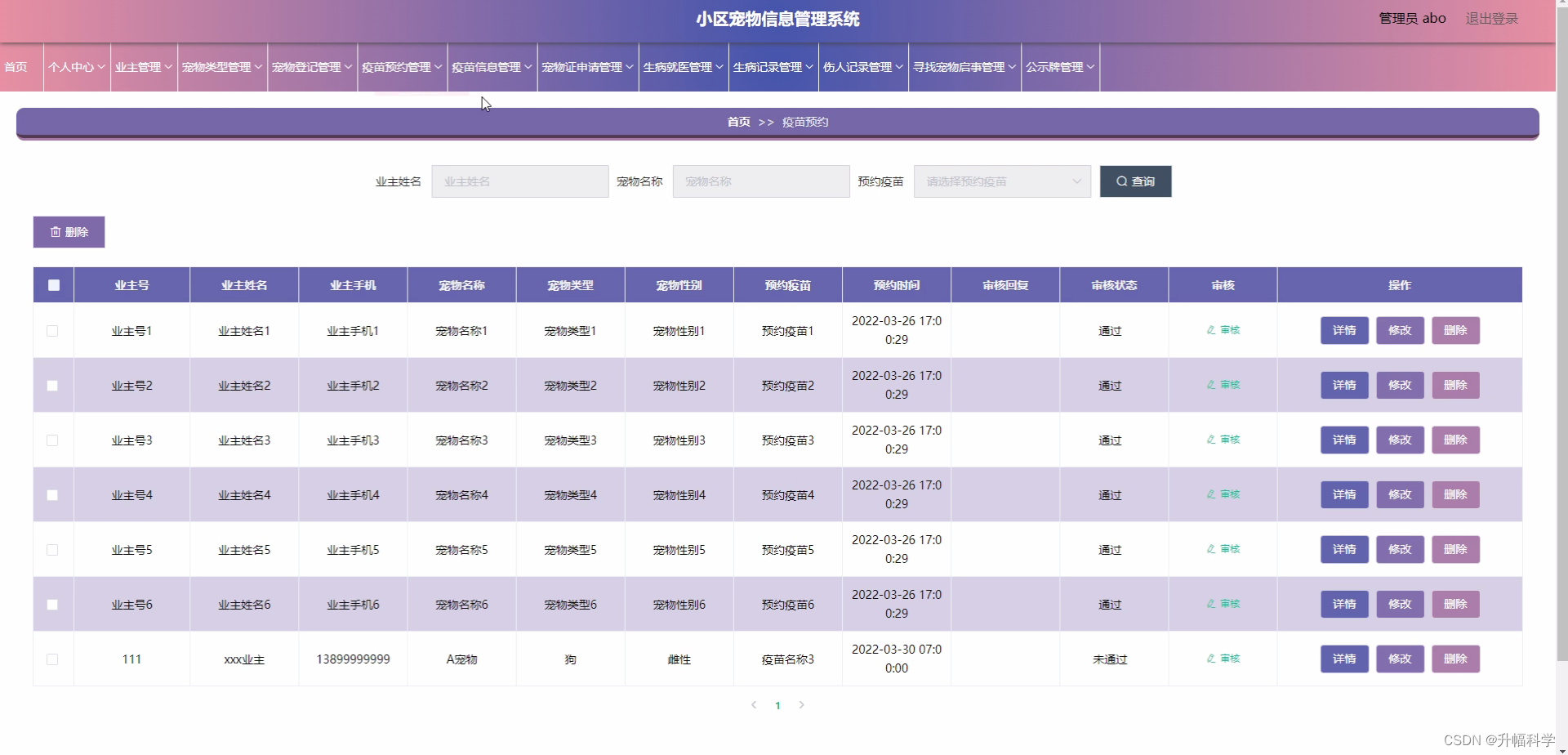Click the trash icon on the 删除 button
This screenshot has width=1568, height=755.
tap(56, 231)
